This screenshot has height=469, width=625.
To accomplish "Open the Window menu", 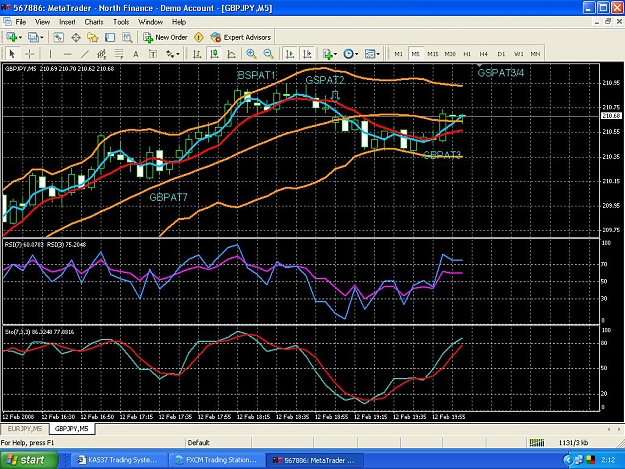I will tap(151, 22).
